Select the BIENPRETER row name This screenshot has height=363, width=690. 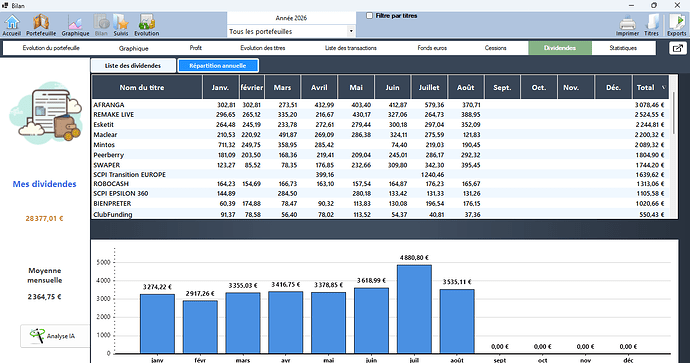(112, 204)
